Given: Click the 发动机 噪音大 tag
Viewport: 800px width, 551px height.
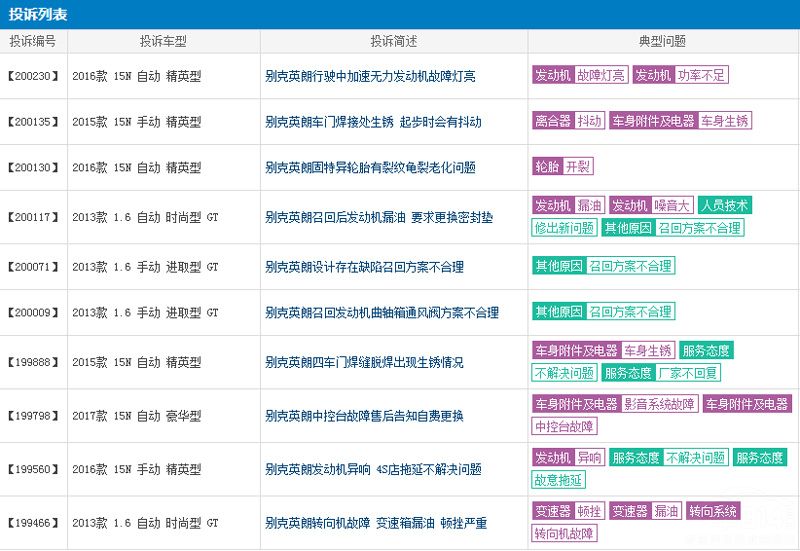Looking at the screenshot, I should click(651, 205).
